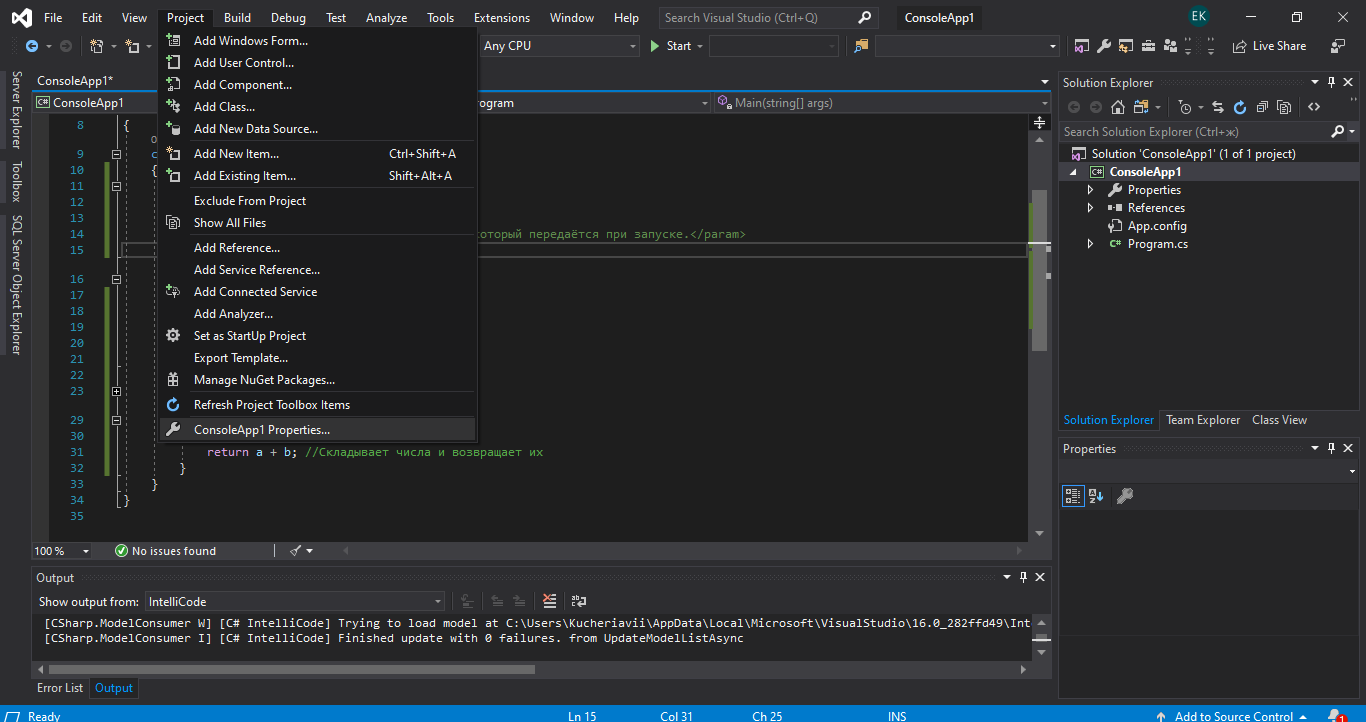Open Main(string[] args) member dropdown
1366x722 pixels.
coord(881,103)
